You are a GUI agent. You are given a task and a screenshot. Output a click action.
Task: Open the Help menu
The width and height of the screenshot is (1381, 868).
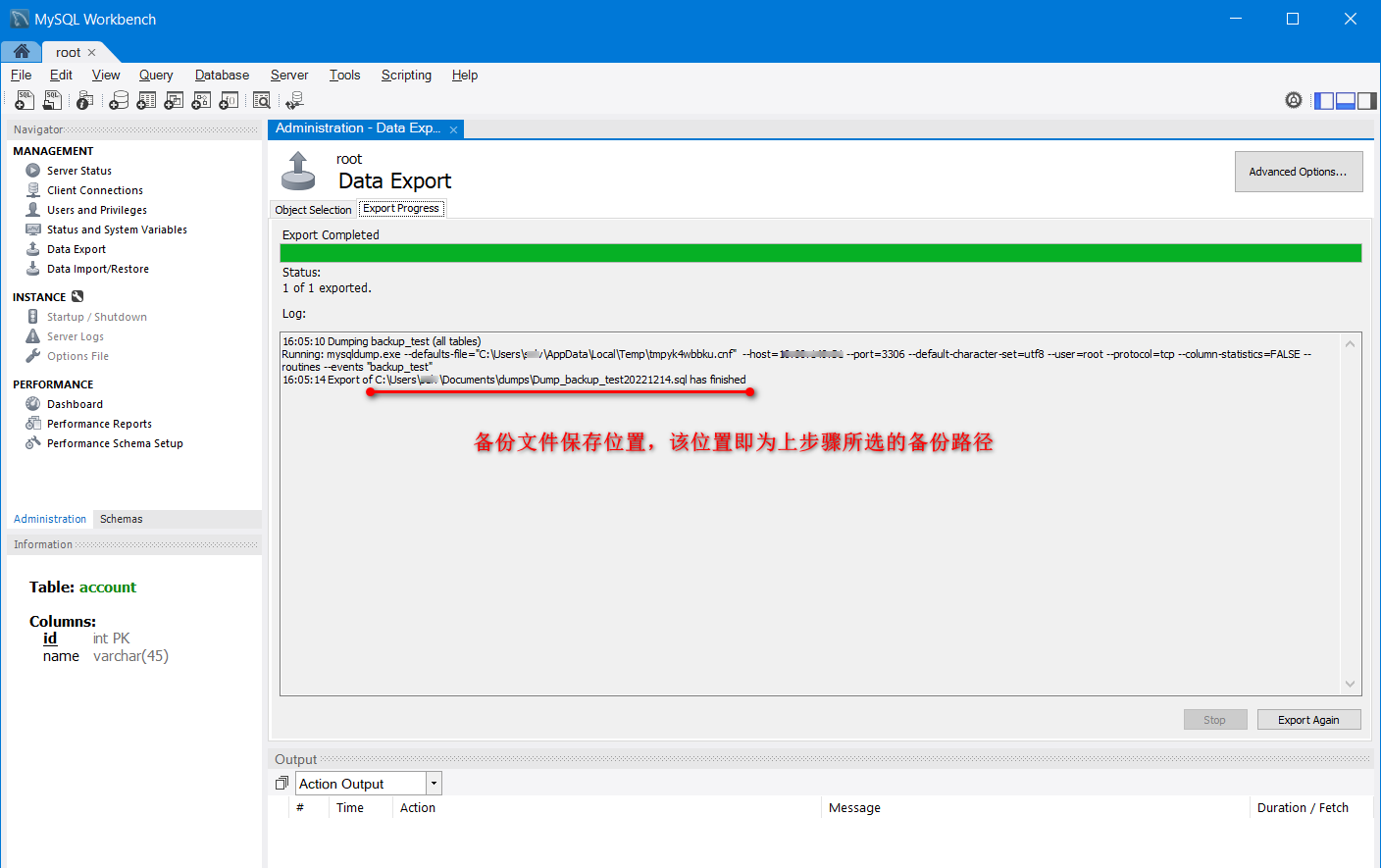pyautogui.click(x=465, y=75)
